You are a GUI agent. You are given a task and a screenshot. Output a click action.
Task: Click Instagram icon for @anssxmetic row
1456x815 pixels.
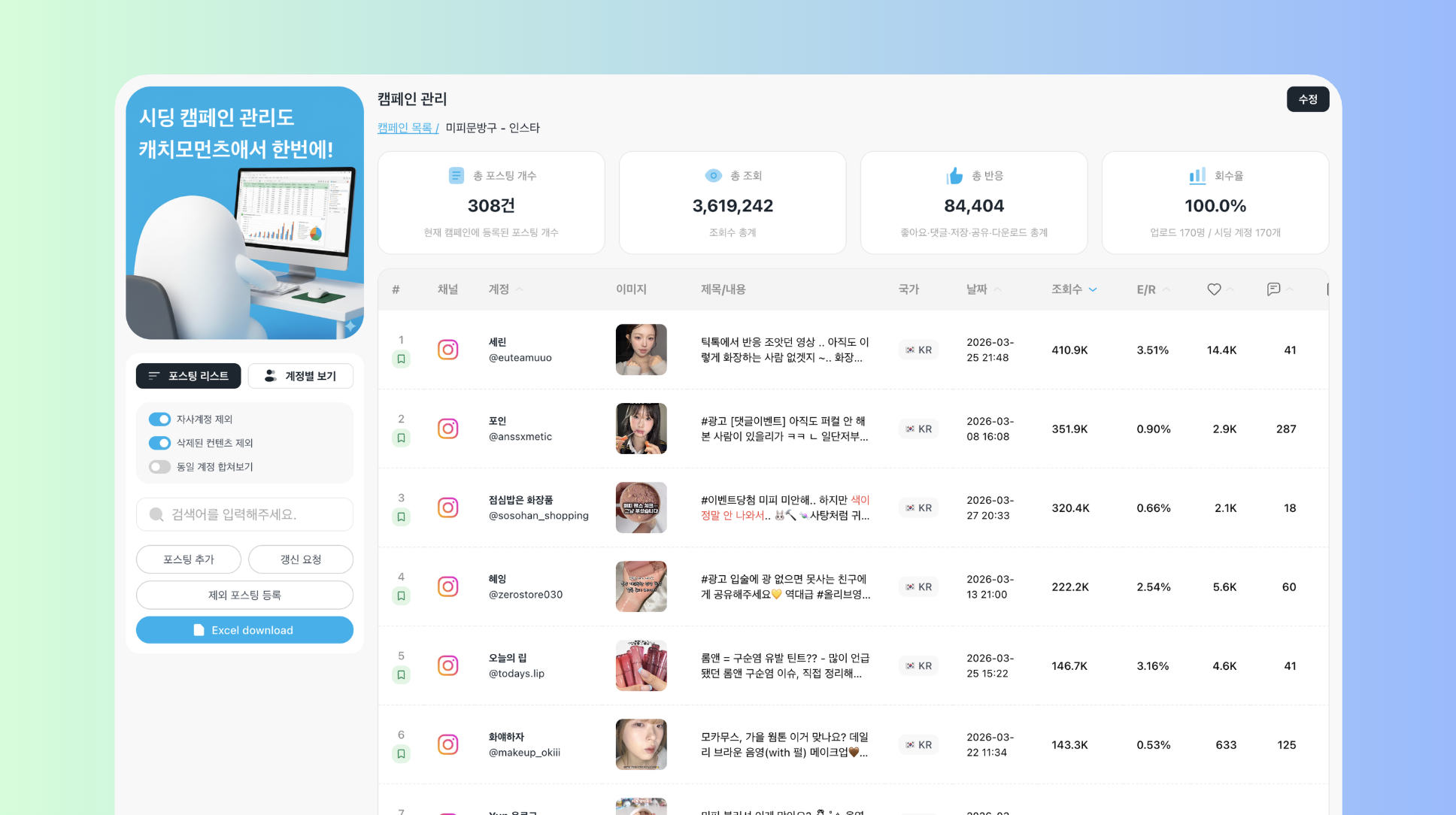pyautogui.click(x=448, y=429)
